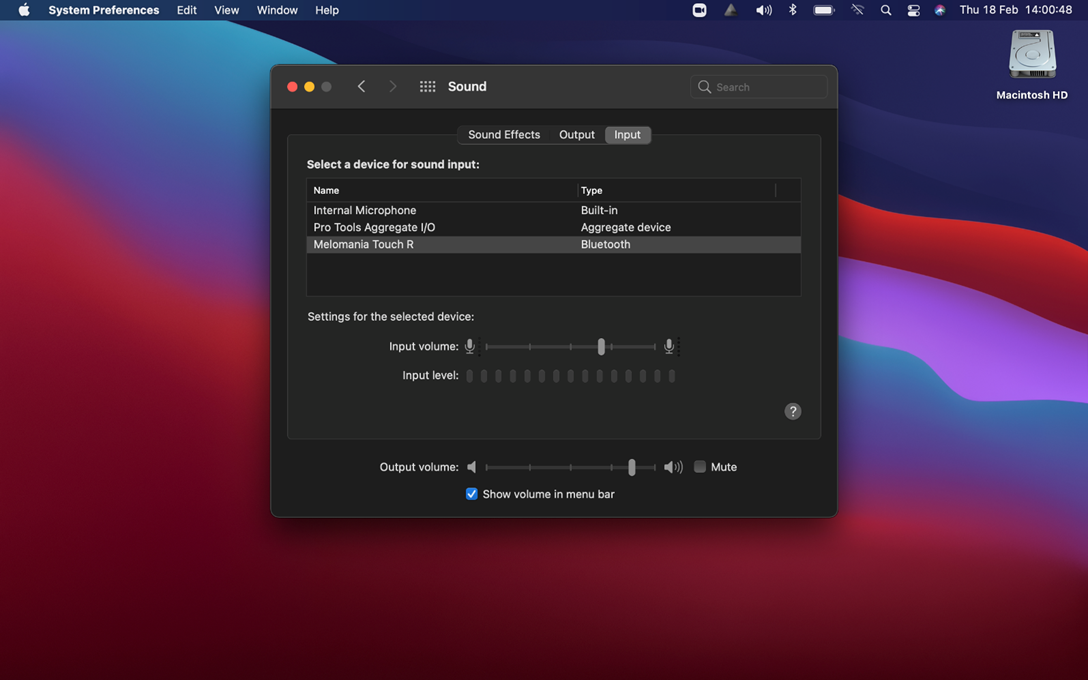Open the Spotlight search magnifier icon

(x=885, y=10)
